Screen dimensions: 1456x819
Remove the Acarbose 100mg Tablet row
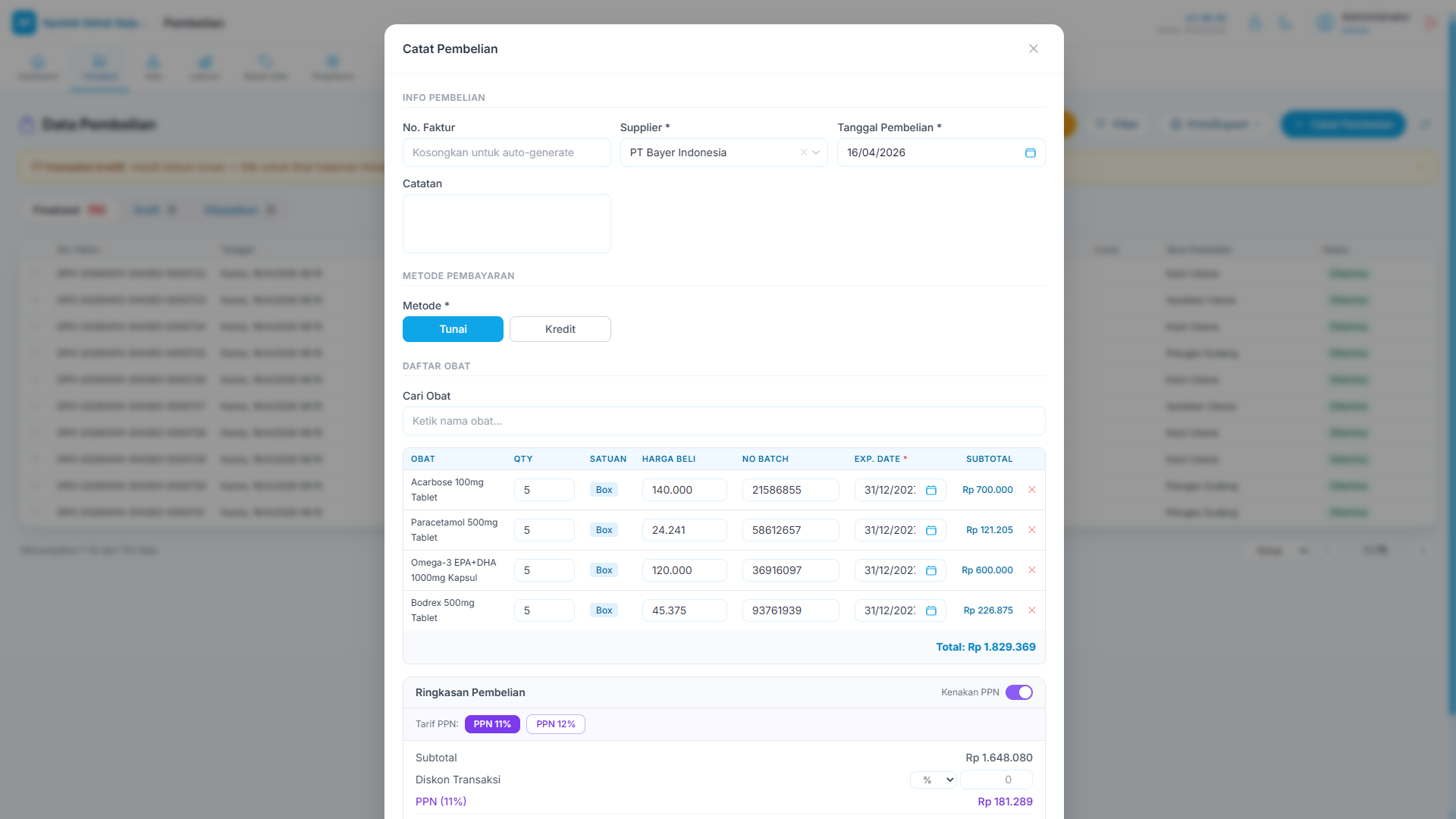(x=1032, y=490)
